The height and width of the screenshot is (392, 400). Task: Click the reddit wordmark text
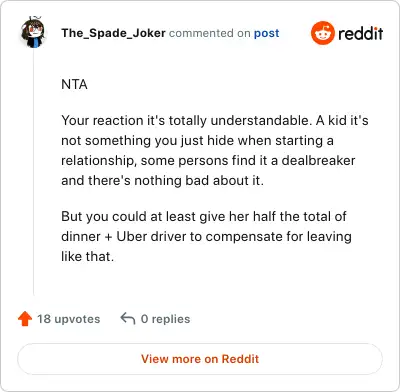[360, 33]
